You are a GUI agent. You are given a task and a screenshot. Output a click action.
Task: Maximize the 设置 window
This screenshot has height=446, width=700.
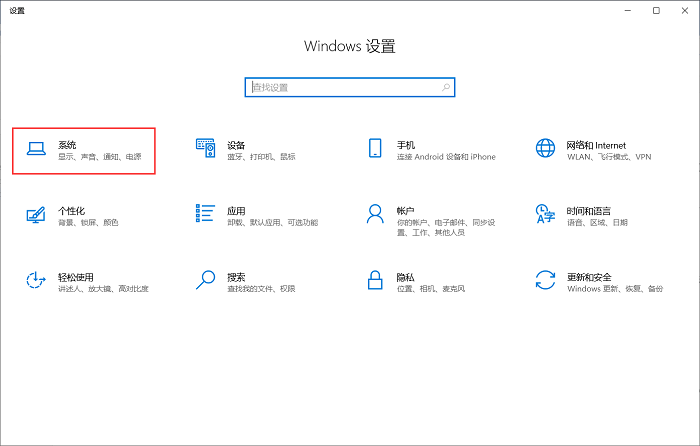(x=656, y=10)
